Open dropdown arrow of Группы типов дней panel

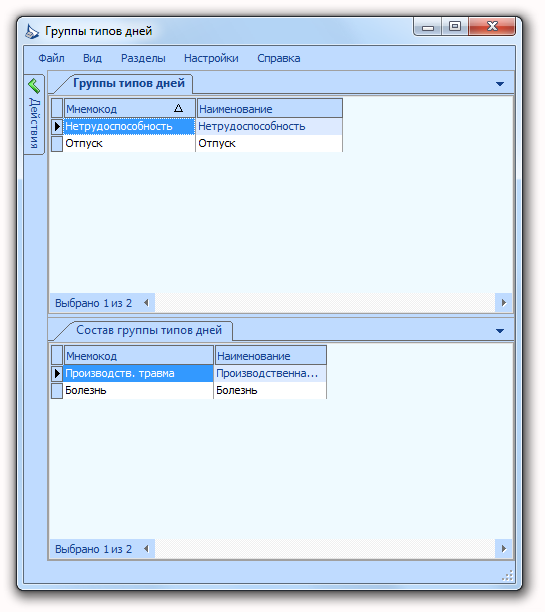[x=500, y=84]
